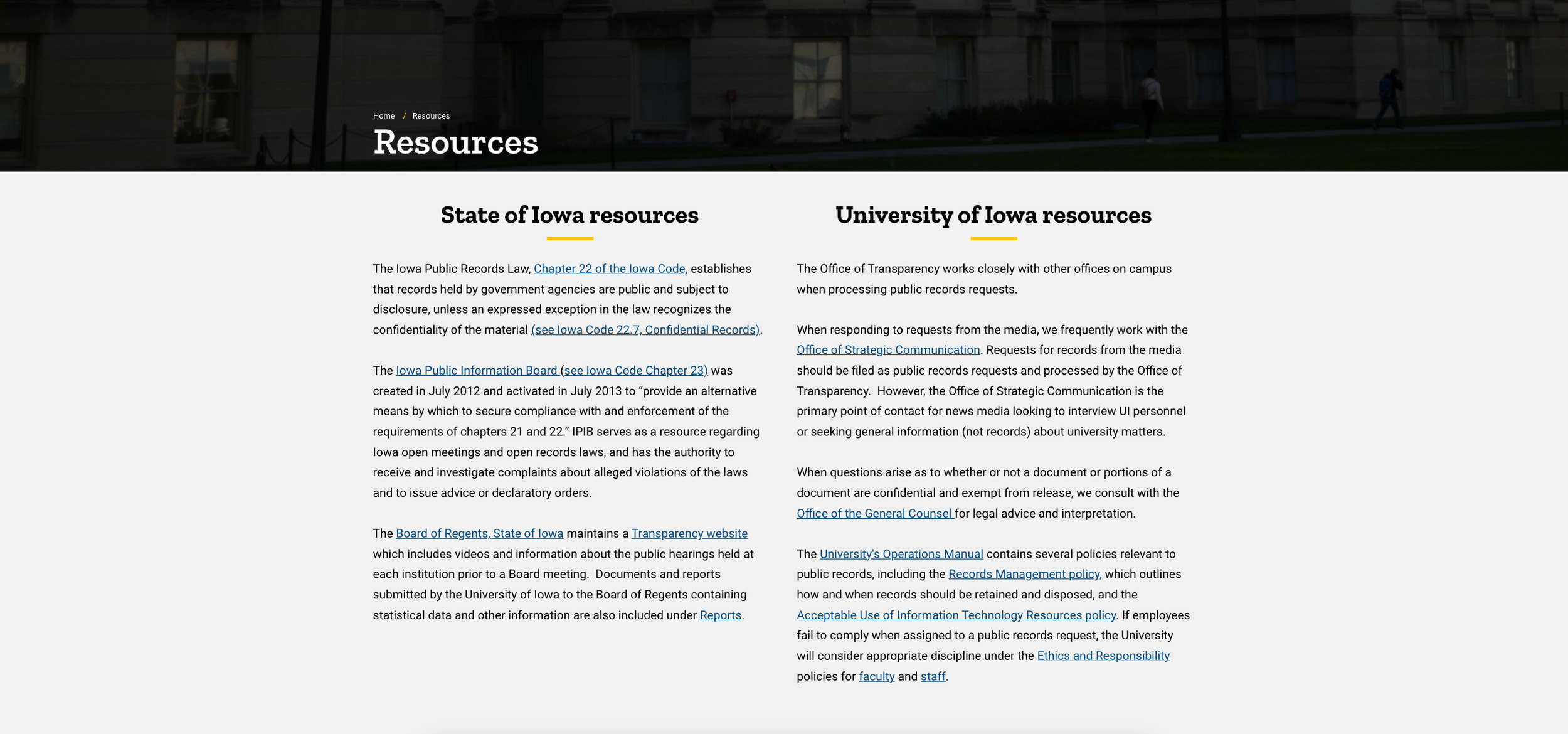
Task: Open University's Operations Manual link
Action: [901, 555]
